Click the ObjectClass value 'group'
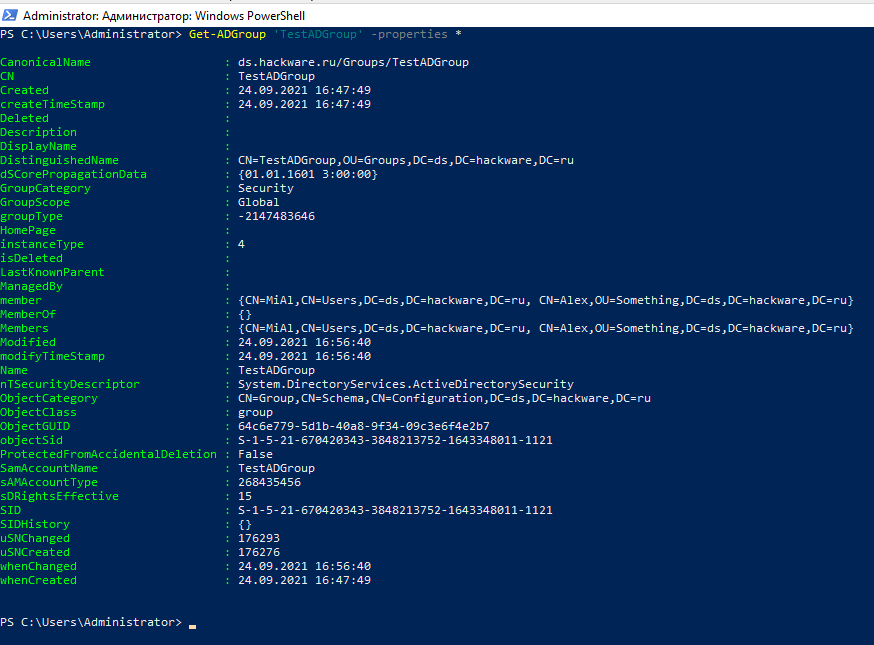874x645 pixels. (x=255, y=412)
